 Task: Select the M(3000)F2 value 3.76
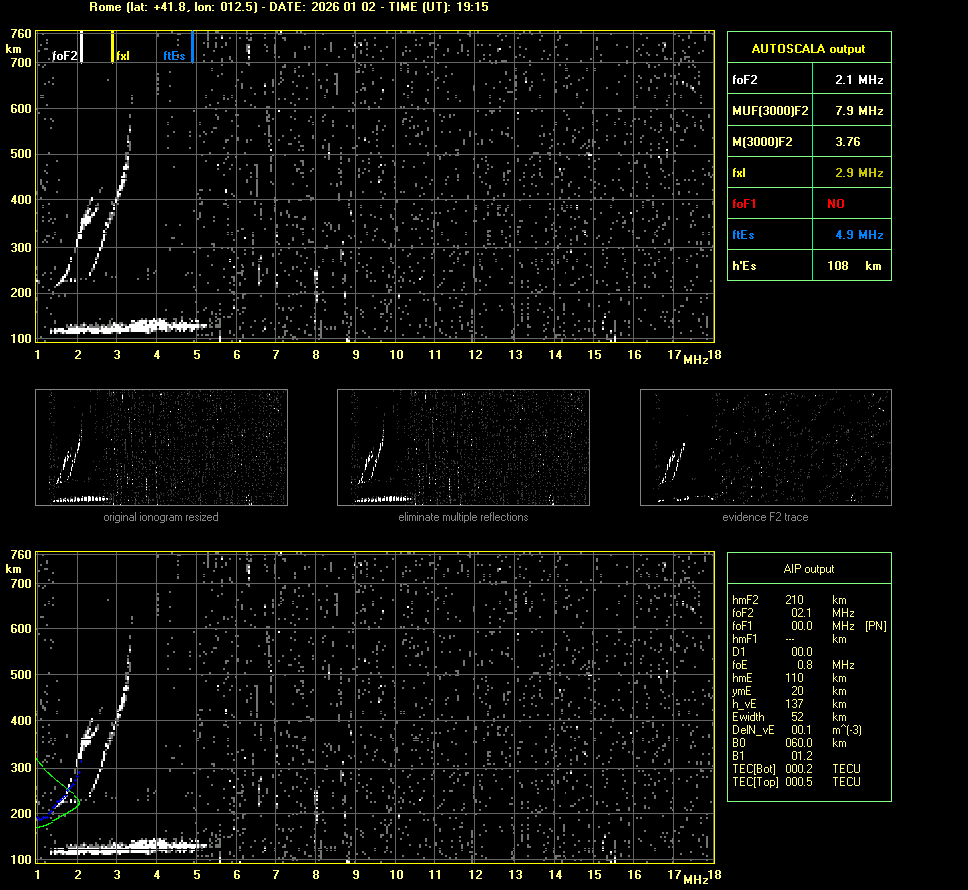[x=848, y=142]
